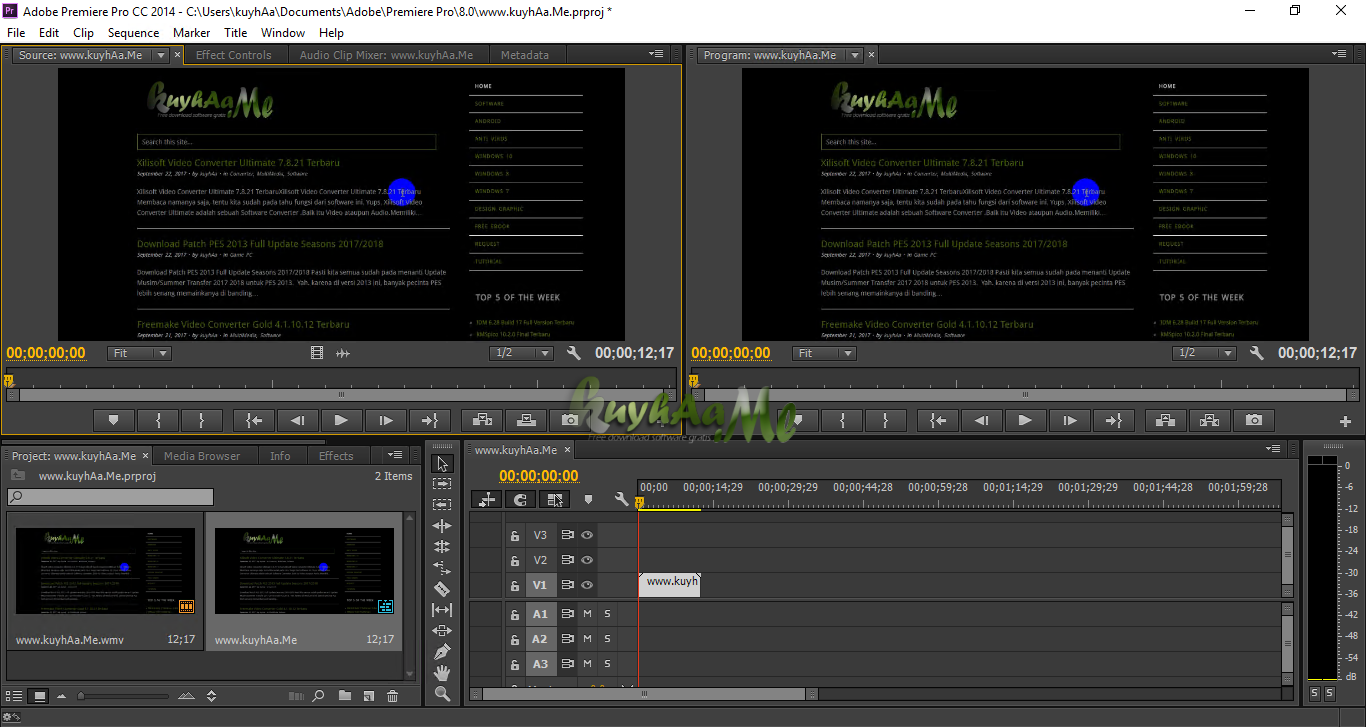The height and width of the screenshot is (727, 1366).
Task: Click Source monitor Go to In button
Action: [253, 421]
